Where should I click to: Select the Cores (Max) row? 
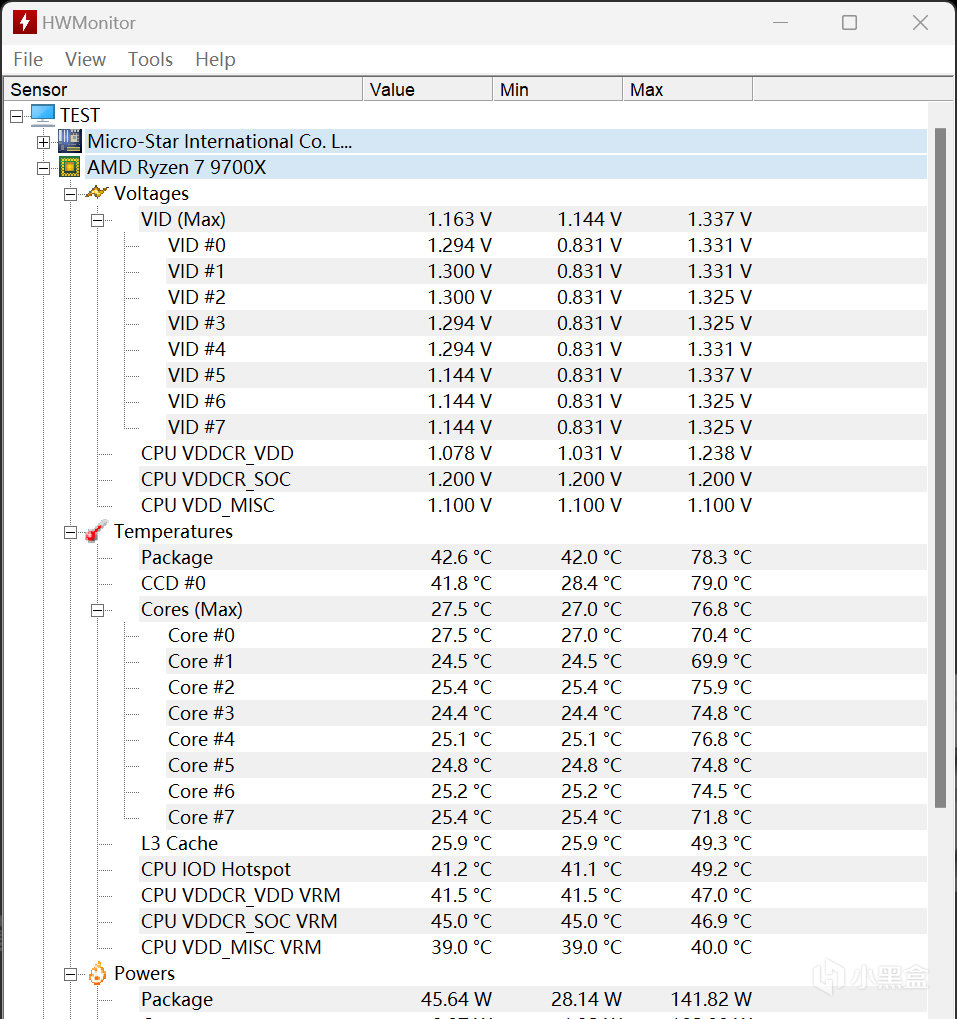(533, 609)
